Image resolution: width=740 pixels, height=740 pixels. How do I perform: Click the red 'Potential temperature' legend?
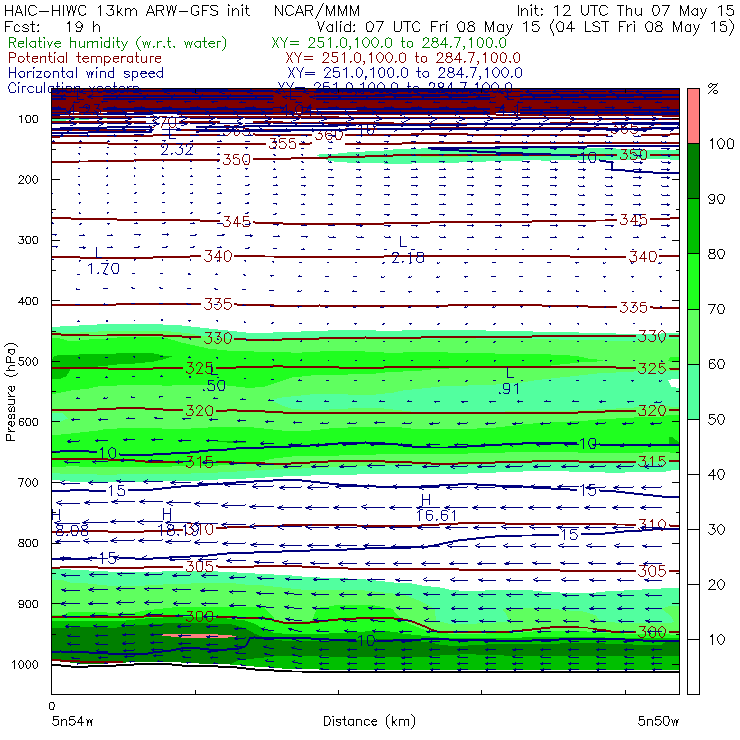[85, 58]
